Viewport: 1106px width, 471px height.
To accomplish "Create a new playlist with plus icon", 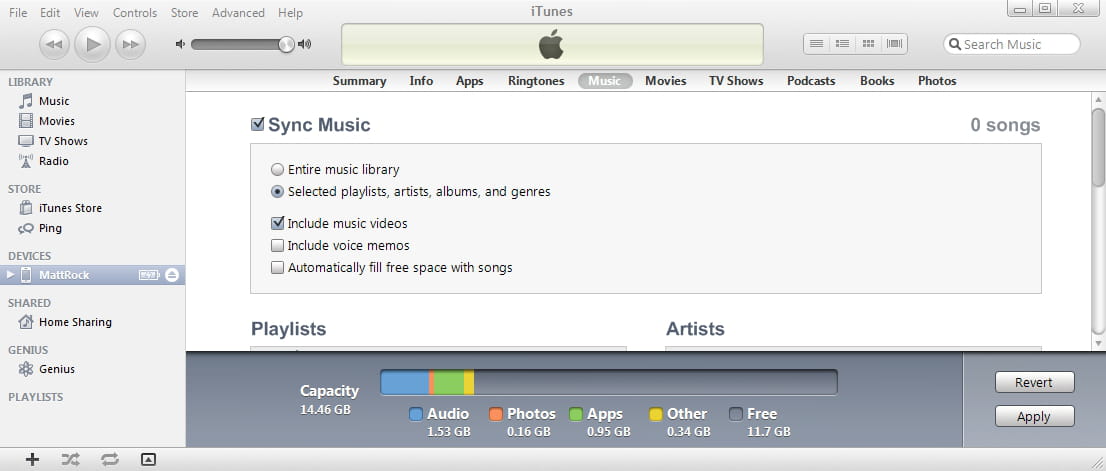I will click(33, 459).
